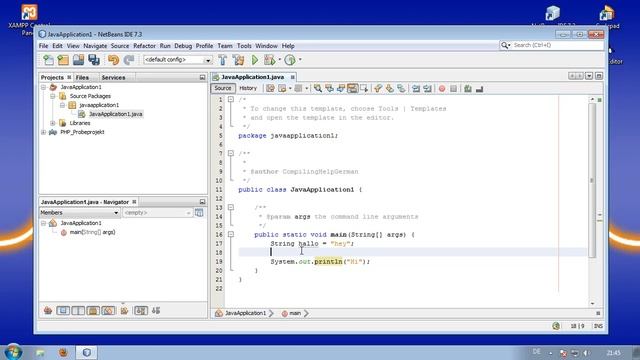Open the Debug menu

tap(183, 46)
